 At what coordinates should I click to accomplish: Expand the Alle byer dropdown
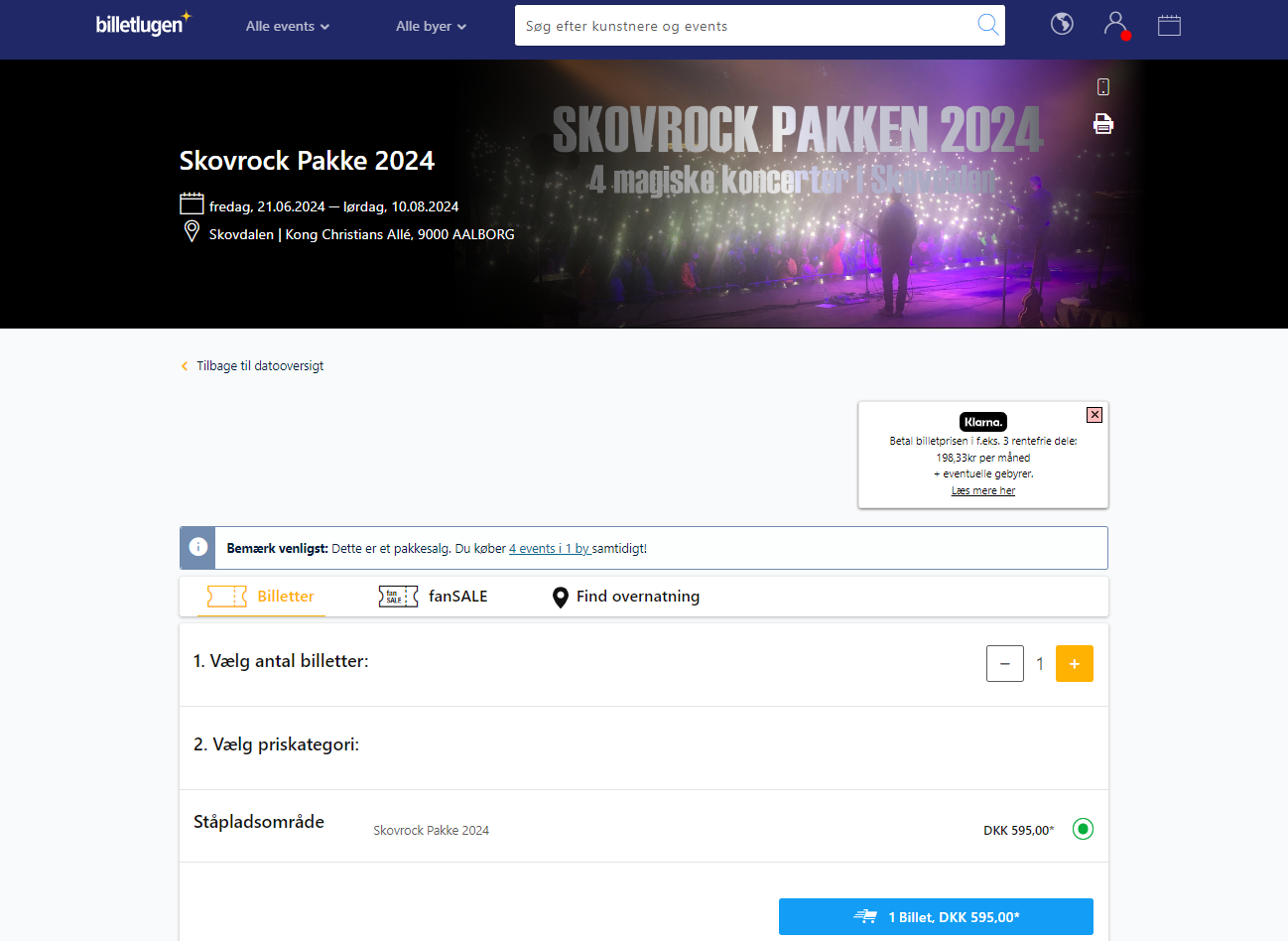pos(431,26)
